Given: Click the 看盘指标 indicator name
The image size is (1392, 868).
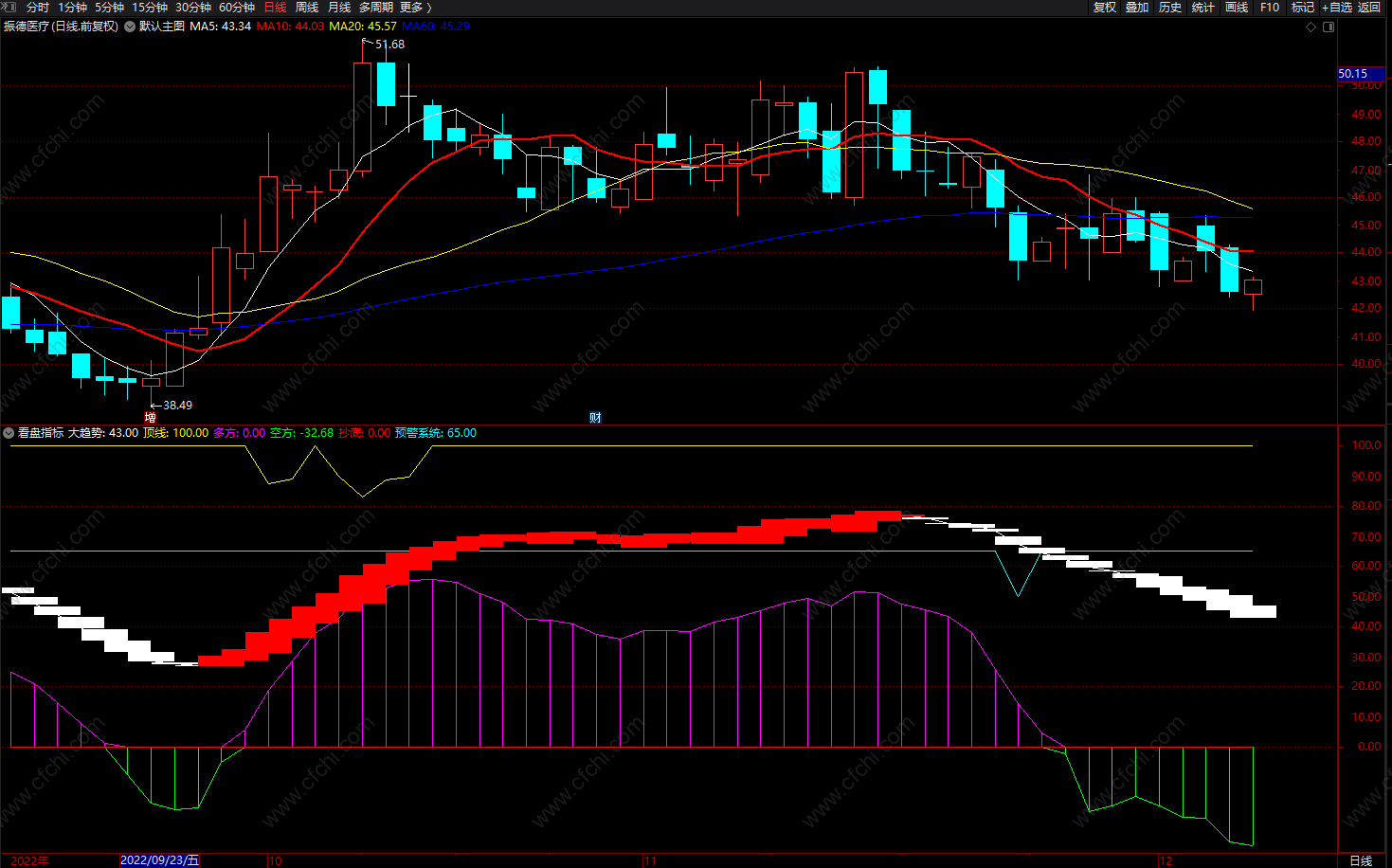Looking at the screenshot, I should click(41, 433).
